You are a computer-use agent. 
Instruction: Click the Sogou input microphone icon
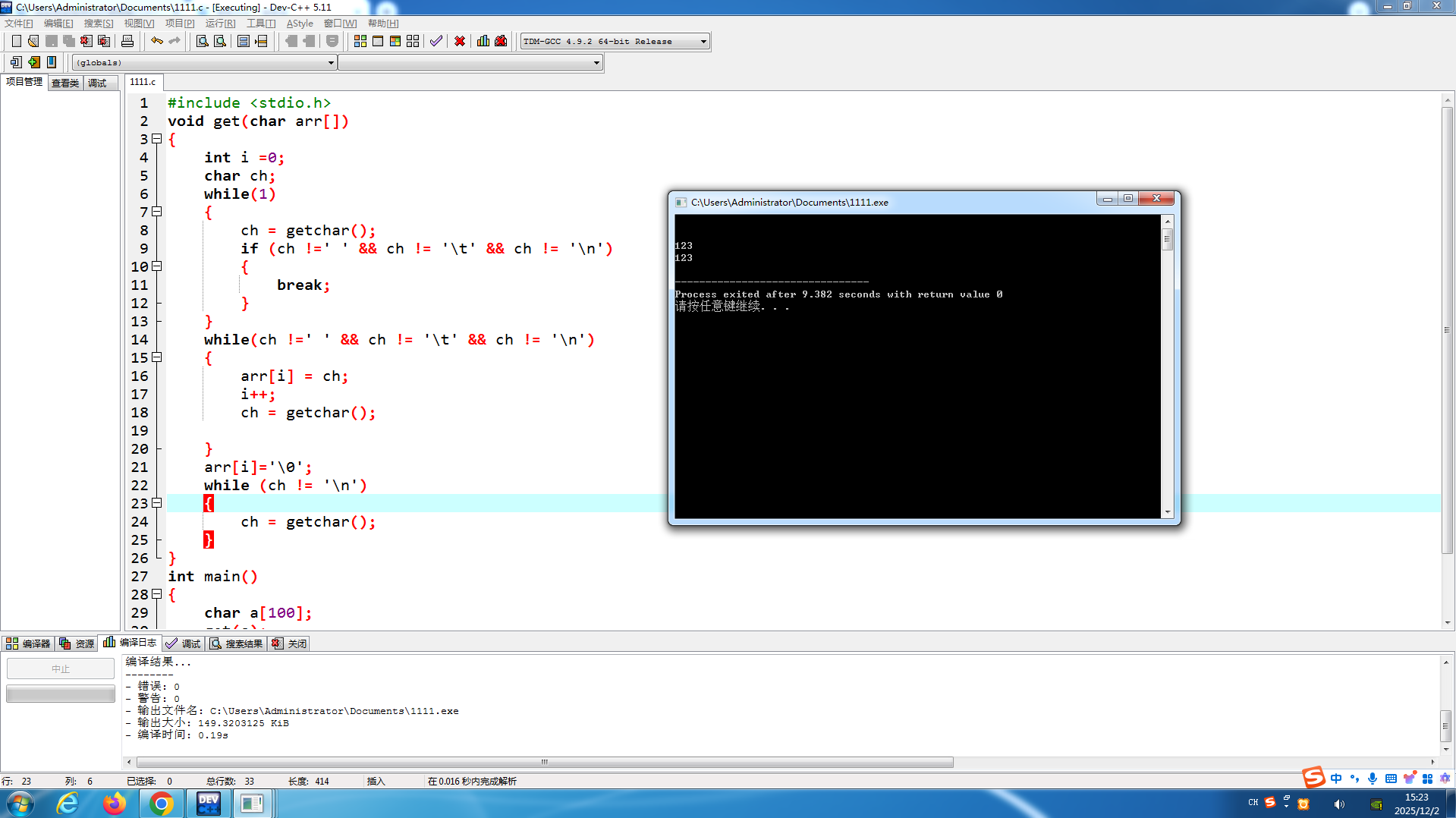pos(1373,779)
